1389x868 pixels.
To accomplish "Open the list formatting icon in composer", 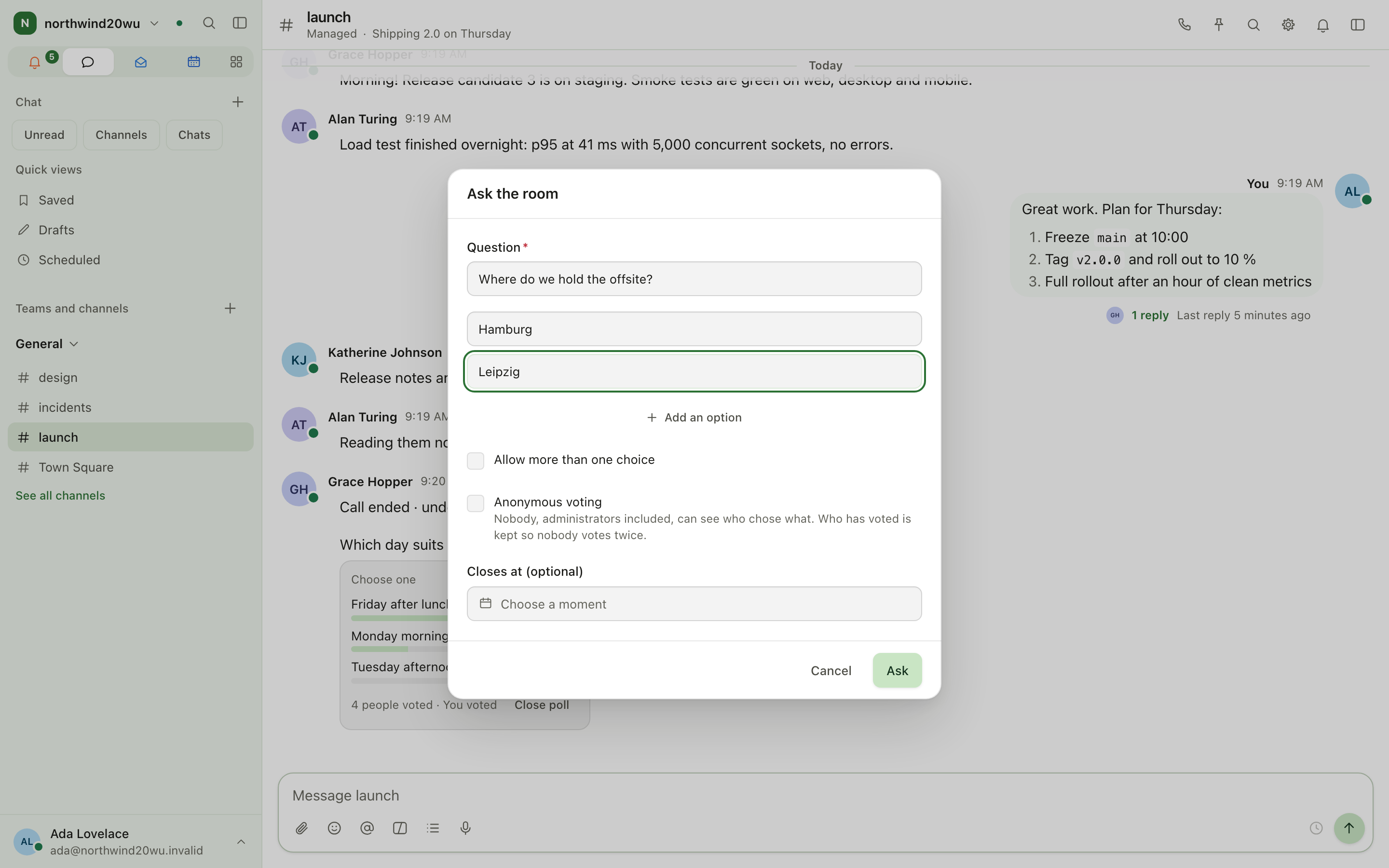I will 433,828.
